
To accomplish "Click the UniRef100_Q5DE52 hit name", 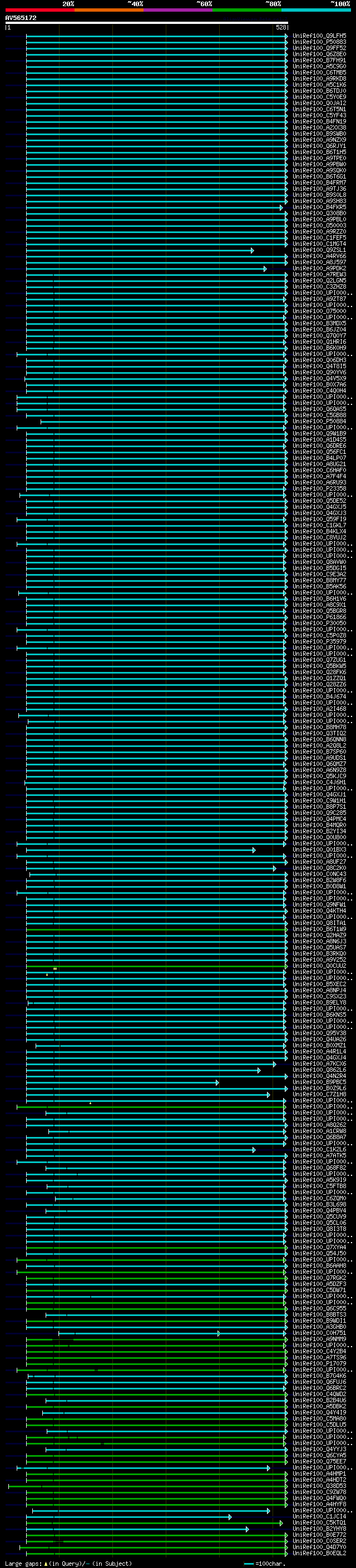I will point(319,501).
